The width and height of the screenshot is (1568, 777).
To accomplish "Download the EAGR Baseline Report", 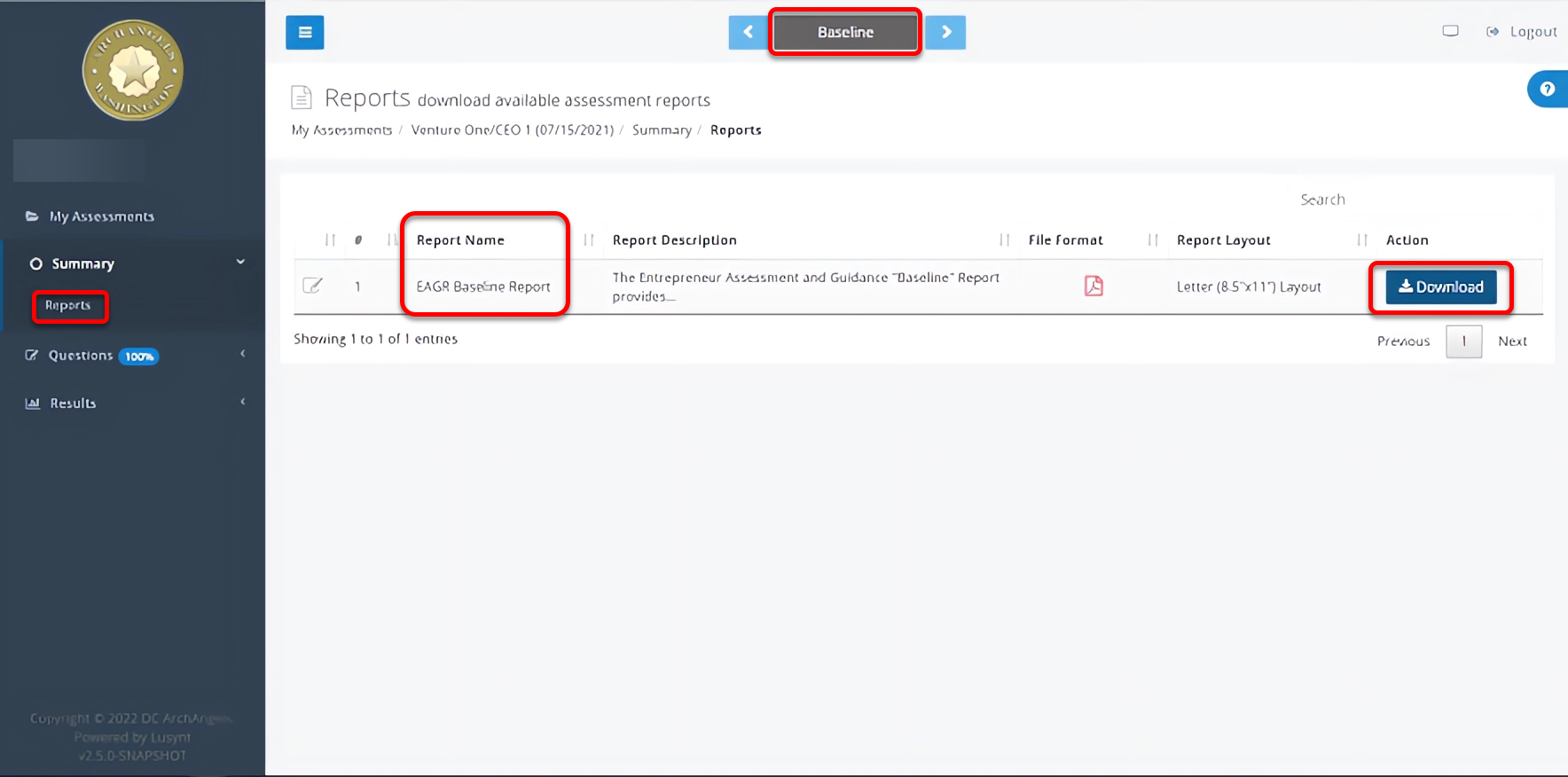I will coord(1440,286).
